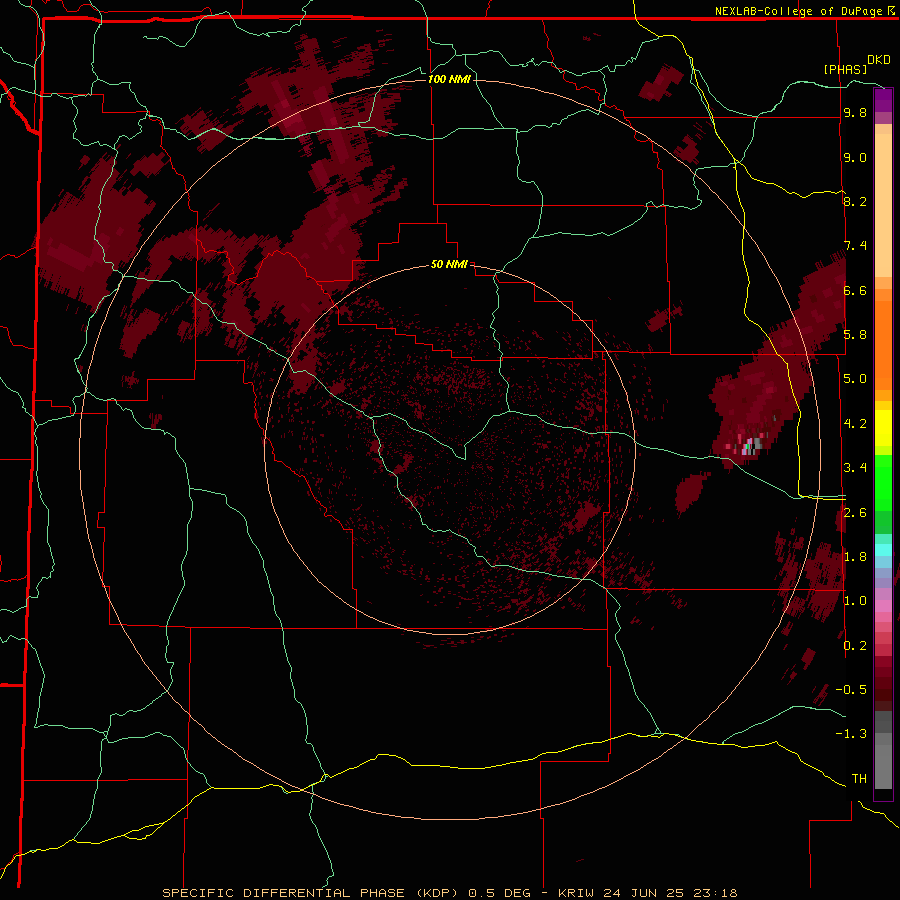This screenshot has width=900, height=900.
Task: Select the 9.8 value on color scale
Action: 855,112
